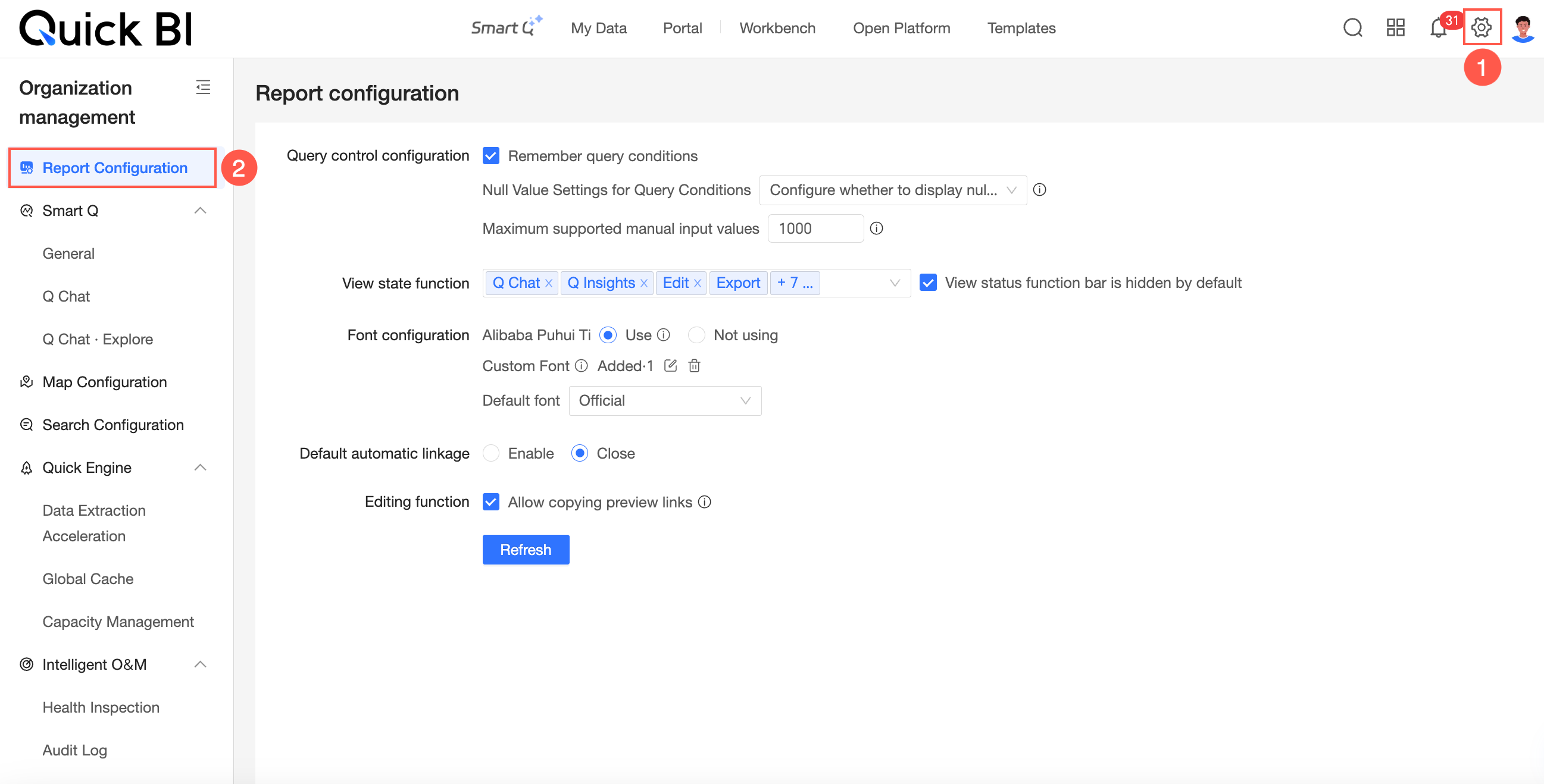Show info for Null Value Settings
1544x784 pixels.
(x=1040, y=190)
